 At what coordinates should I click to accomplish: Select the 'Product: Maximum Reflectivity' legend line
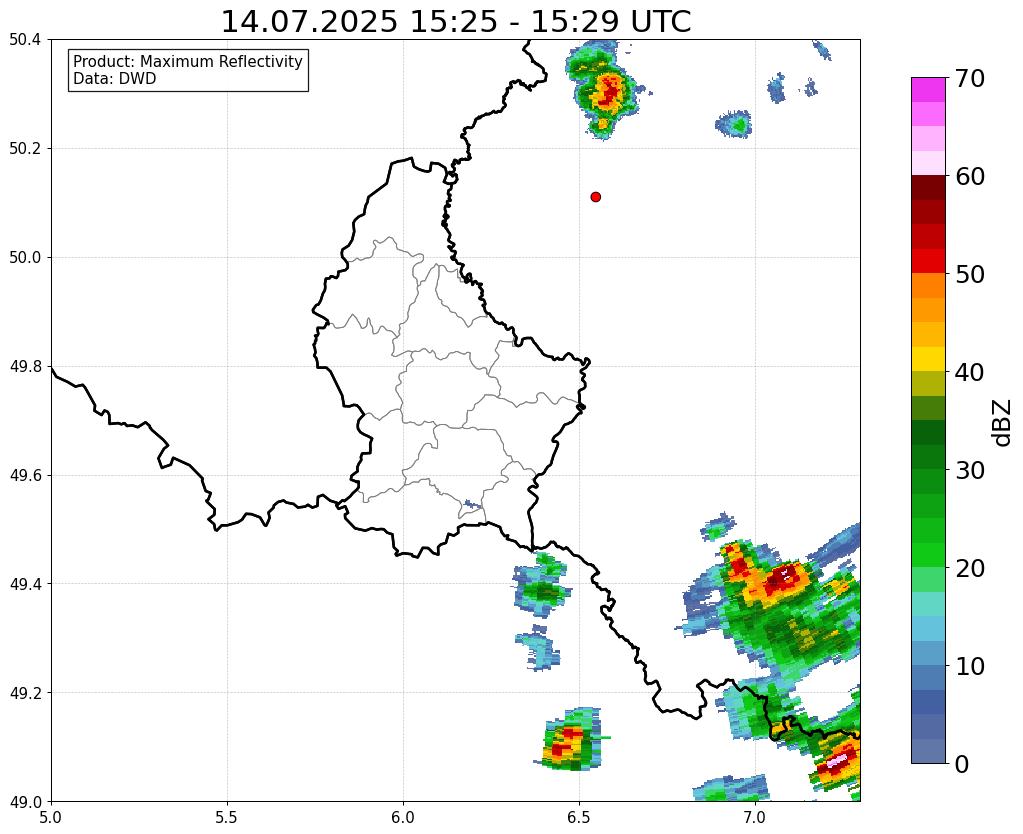click(188, 61)
